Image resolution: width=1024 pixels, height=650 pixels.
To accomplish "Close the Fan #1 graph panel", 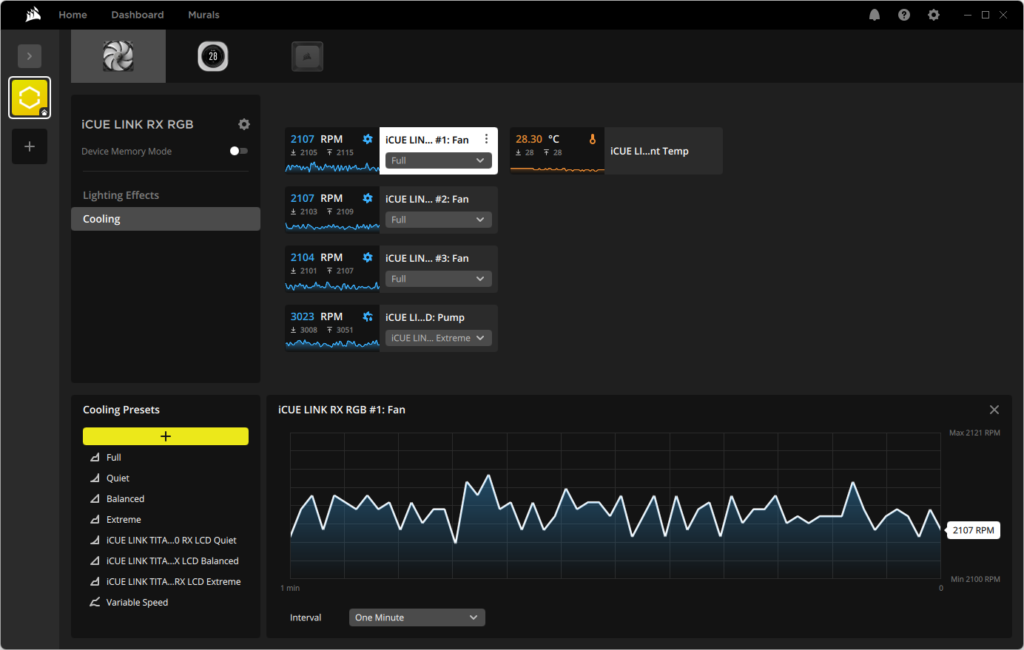I will (994, 410).
